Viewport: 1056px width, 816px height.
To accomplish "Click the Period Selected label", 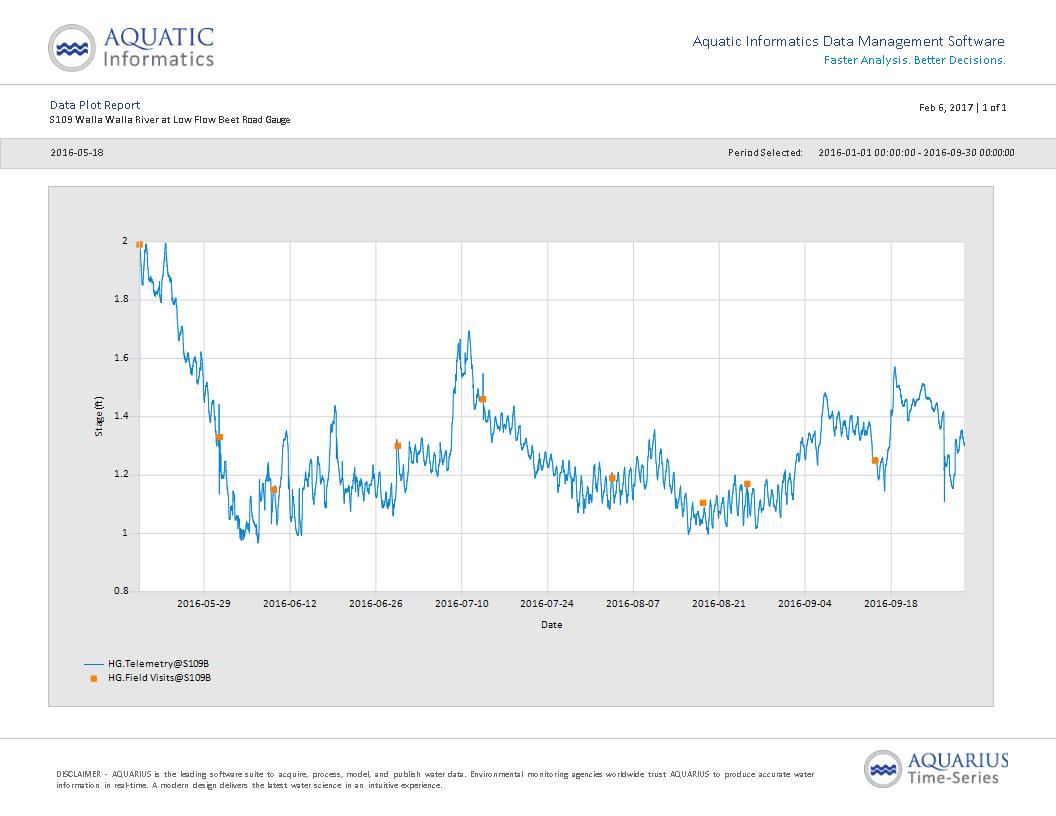I will click(x=765, y=153).
